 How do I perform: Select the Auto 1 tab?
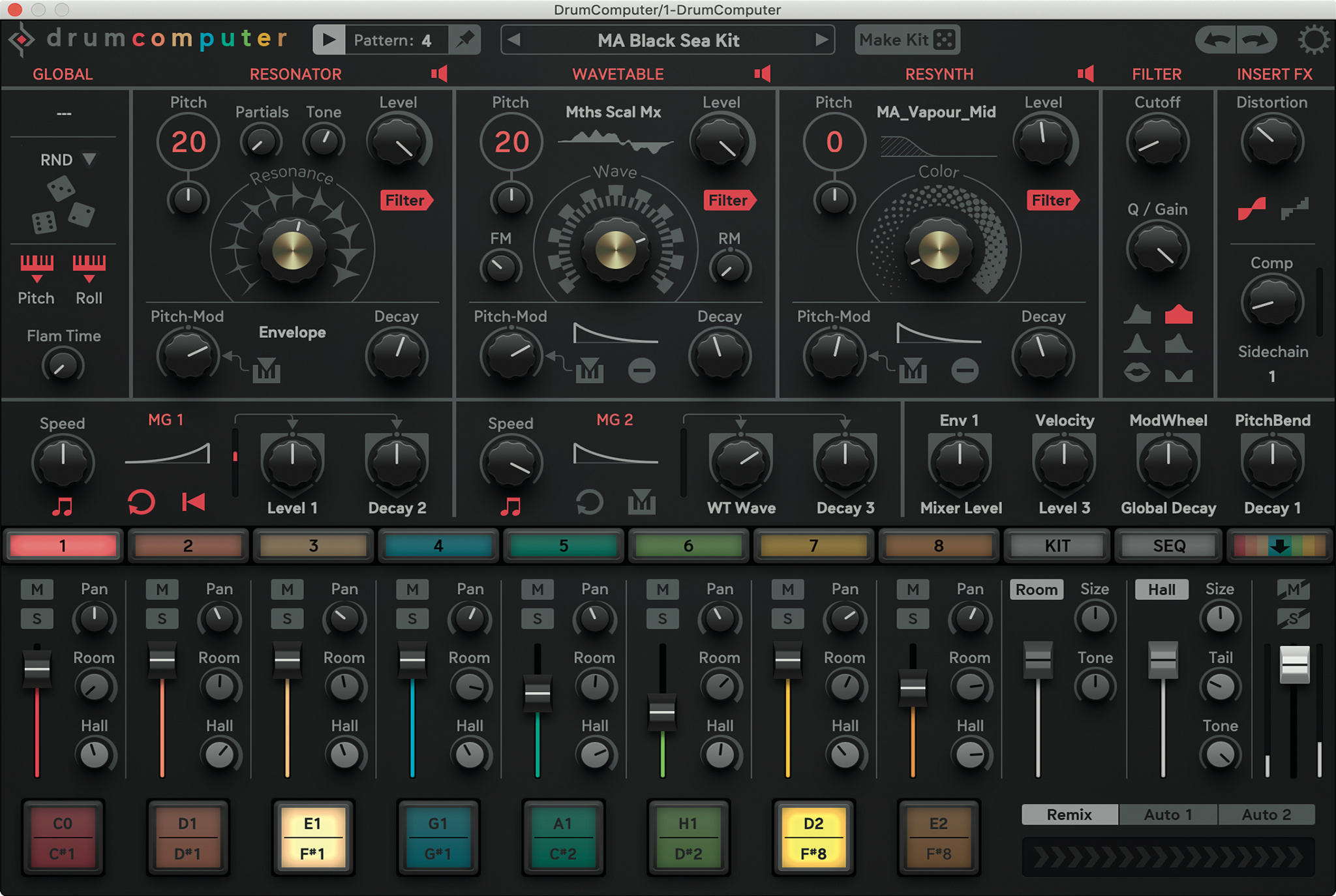pos(1168,814)
